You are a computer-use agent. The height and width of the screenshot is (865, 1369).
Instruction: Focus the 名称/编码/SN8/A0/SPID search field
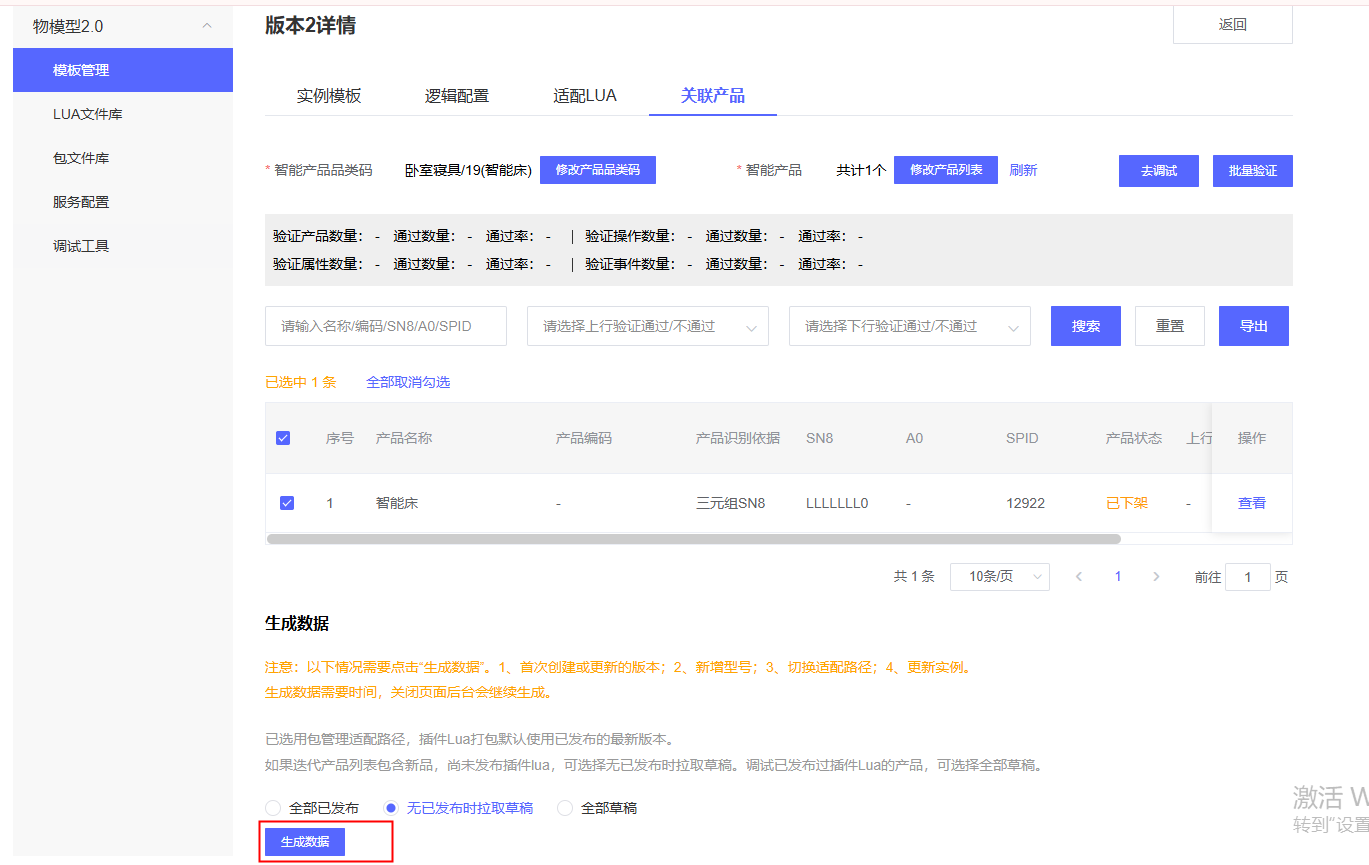386,326
